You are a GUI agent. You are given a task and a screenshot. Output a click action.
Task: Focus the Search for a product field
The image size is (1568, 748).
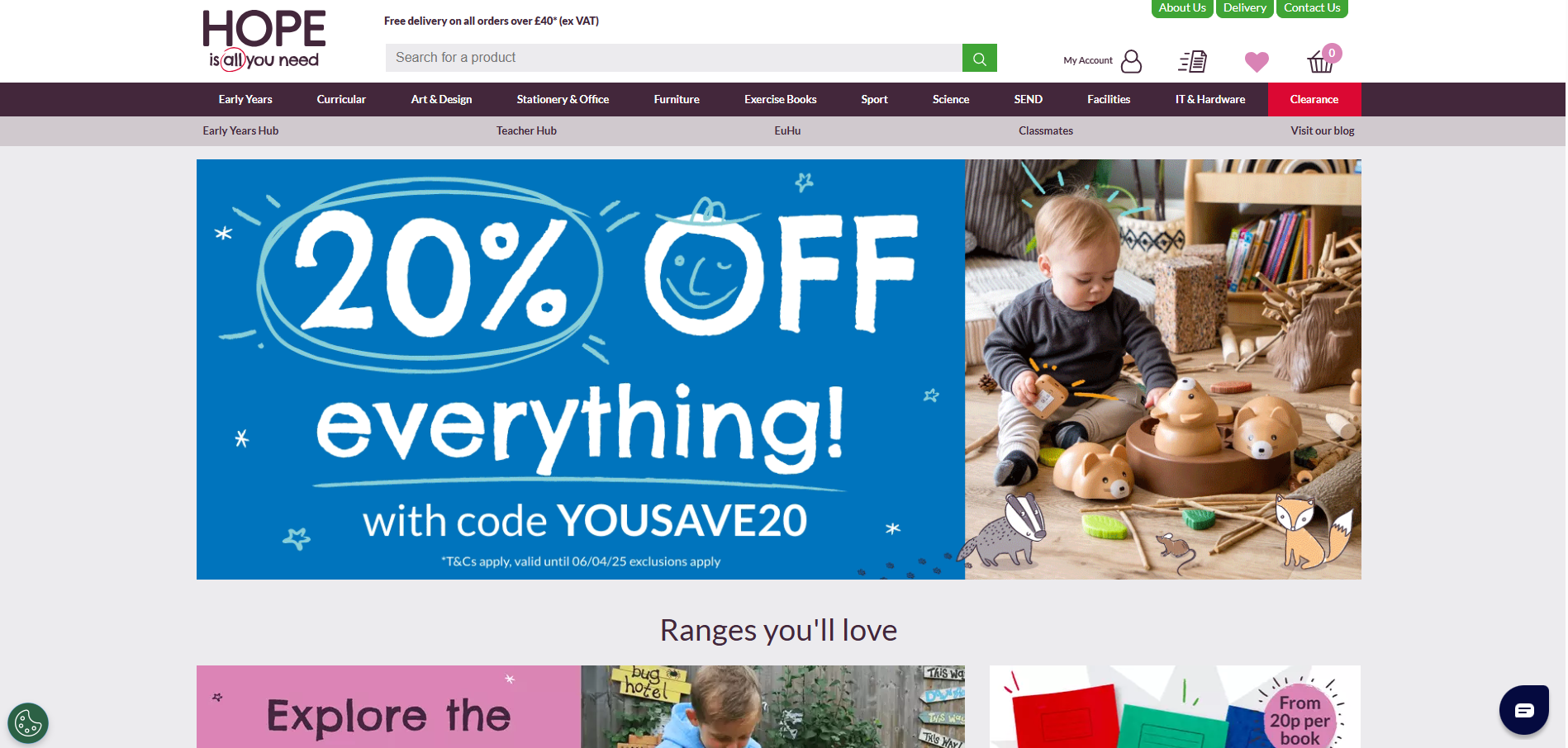tap(674, 58)
